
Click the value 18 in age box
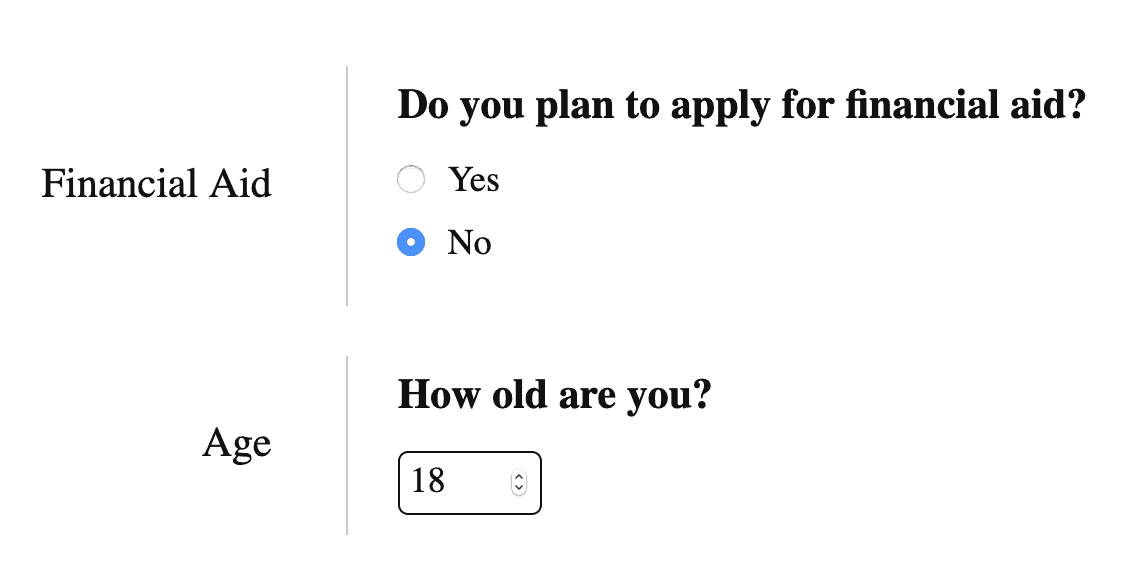(x=428, y=482)
